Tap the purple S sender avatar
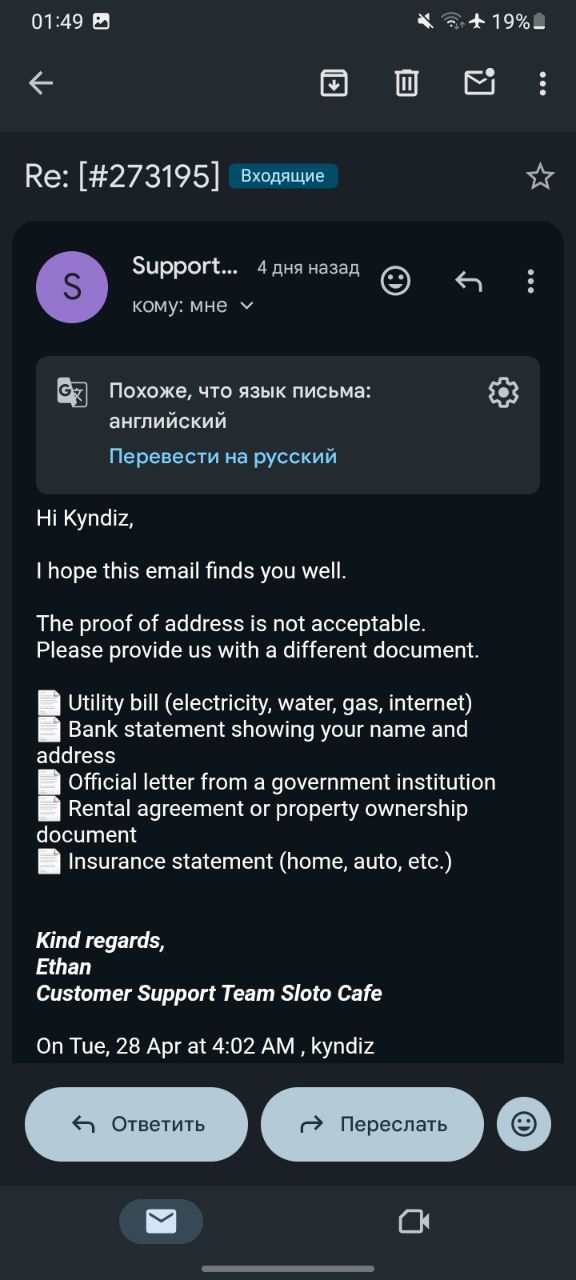This screenshot has height=1280, width=576. pyautogui.click(x=72, y=287)
